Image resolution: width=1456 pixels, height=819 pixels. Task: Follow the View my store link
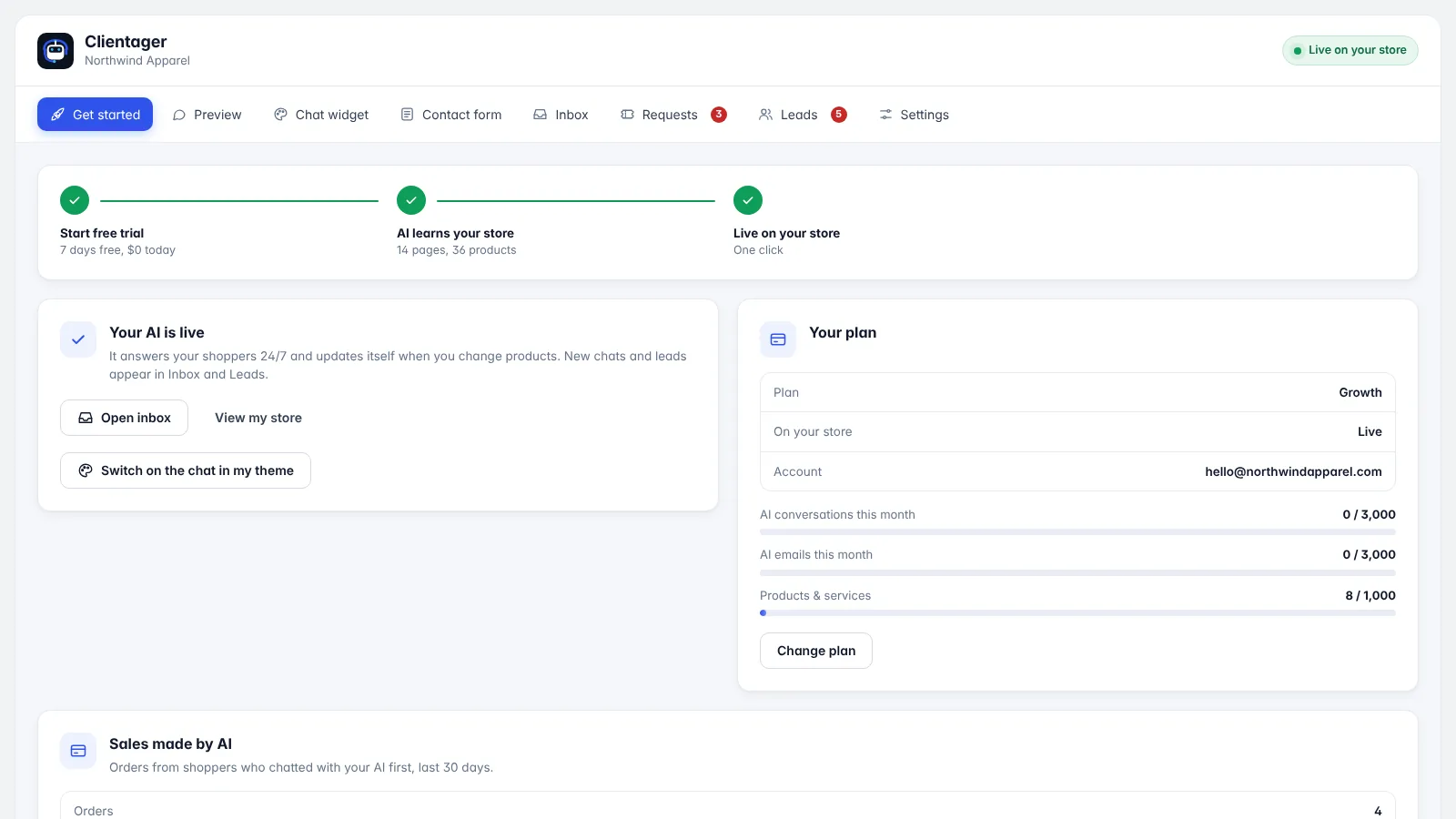(258, 418)
